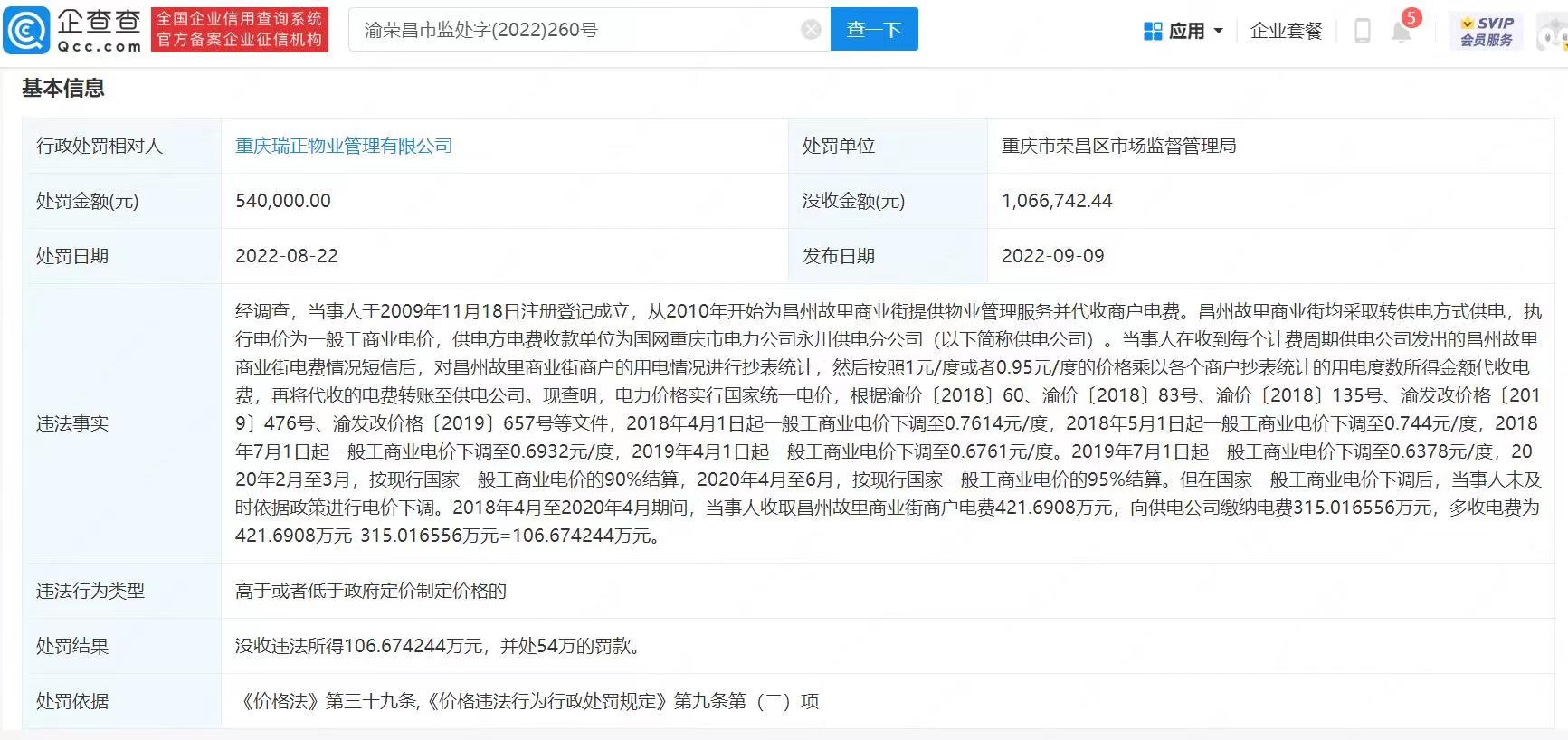Expand the 应用 dropdown arrow
The image size is (1568, 740).
pyautogui.click(x=1218, y=31)
